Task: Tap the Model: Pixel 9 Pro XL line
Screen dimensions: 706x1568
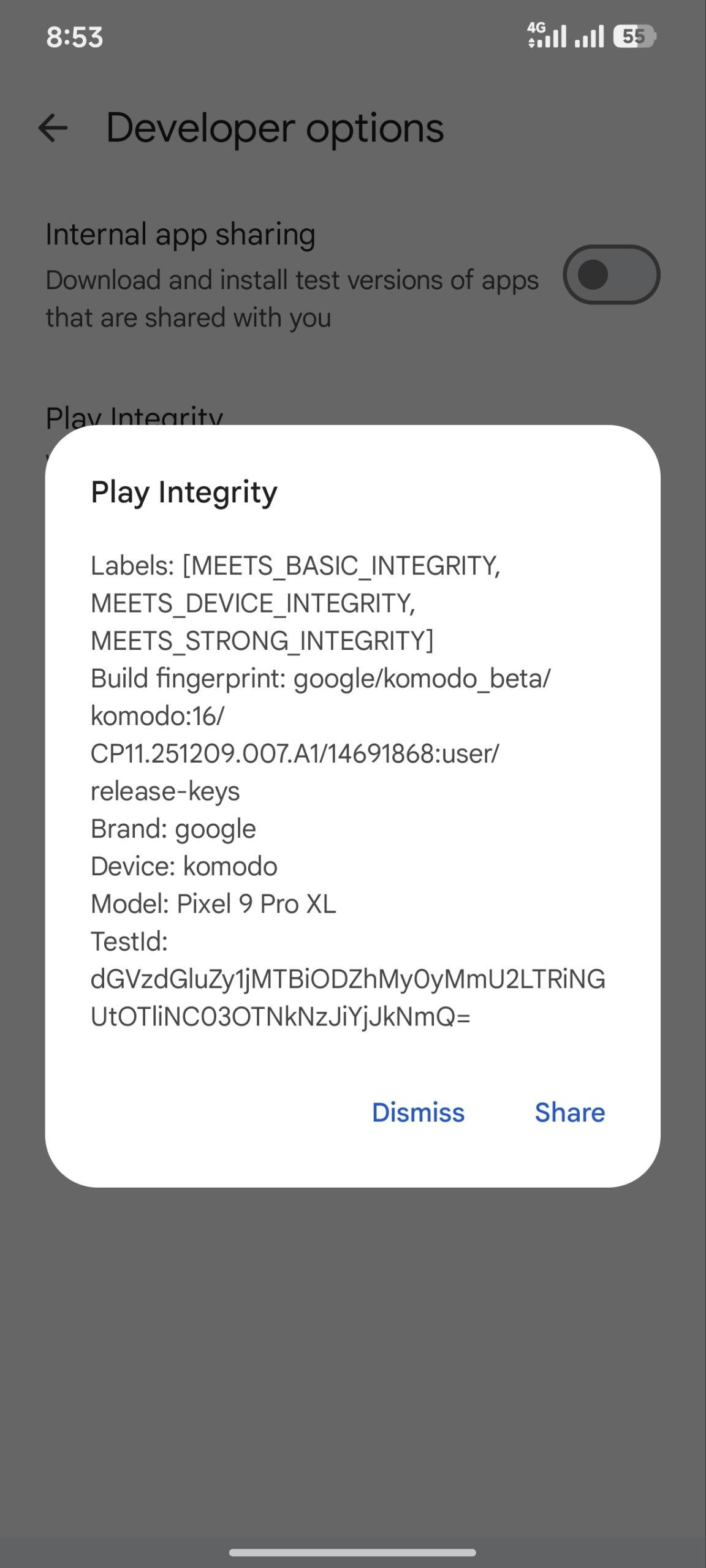Action: pos(213,904)
